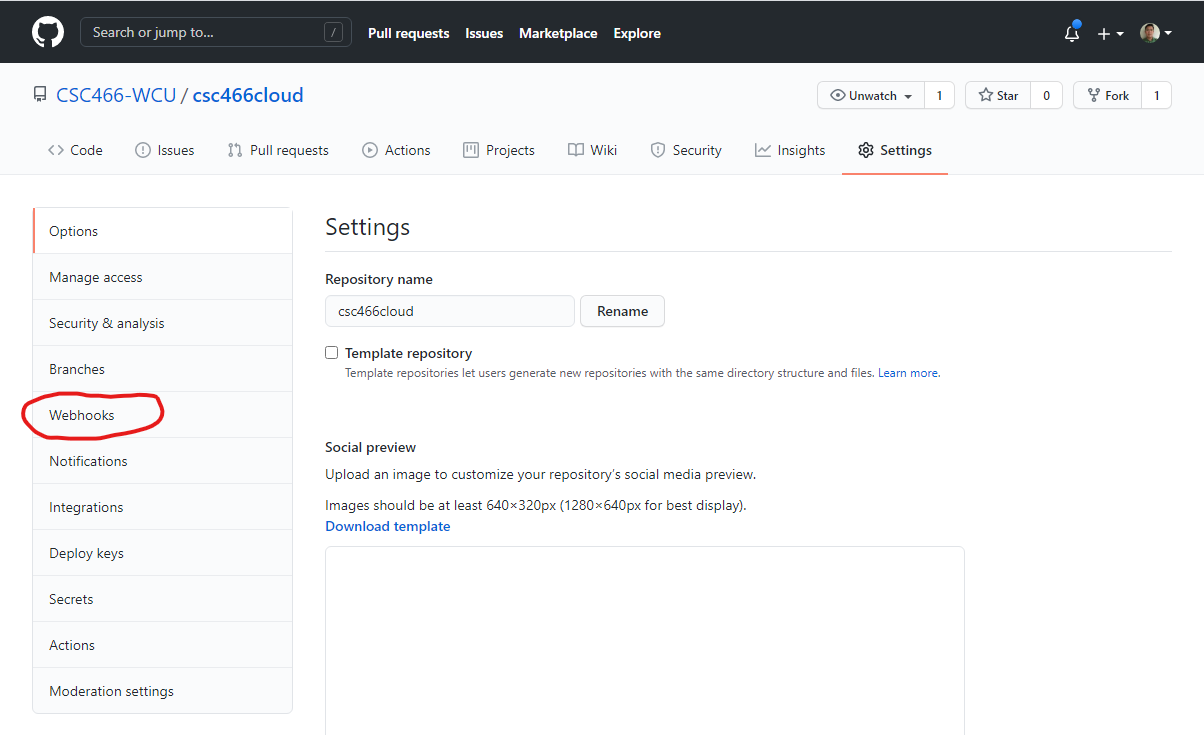Click the Star button on repository
Screen dimensions: 1204x735
(997, 96)
